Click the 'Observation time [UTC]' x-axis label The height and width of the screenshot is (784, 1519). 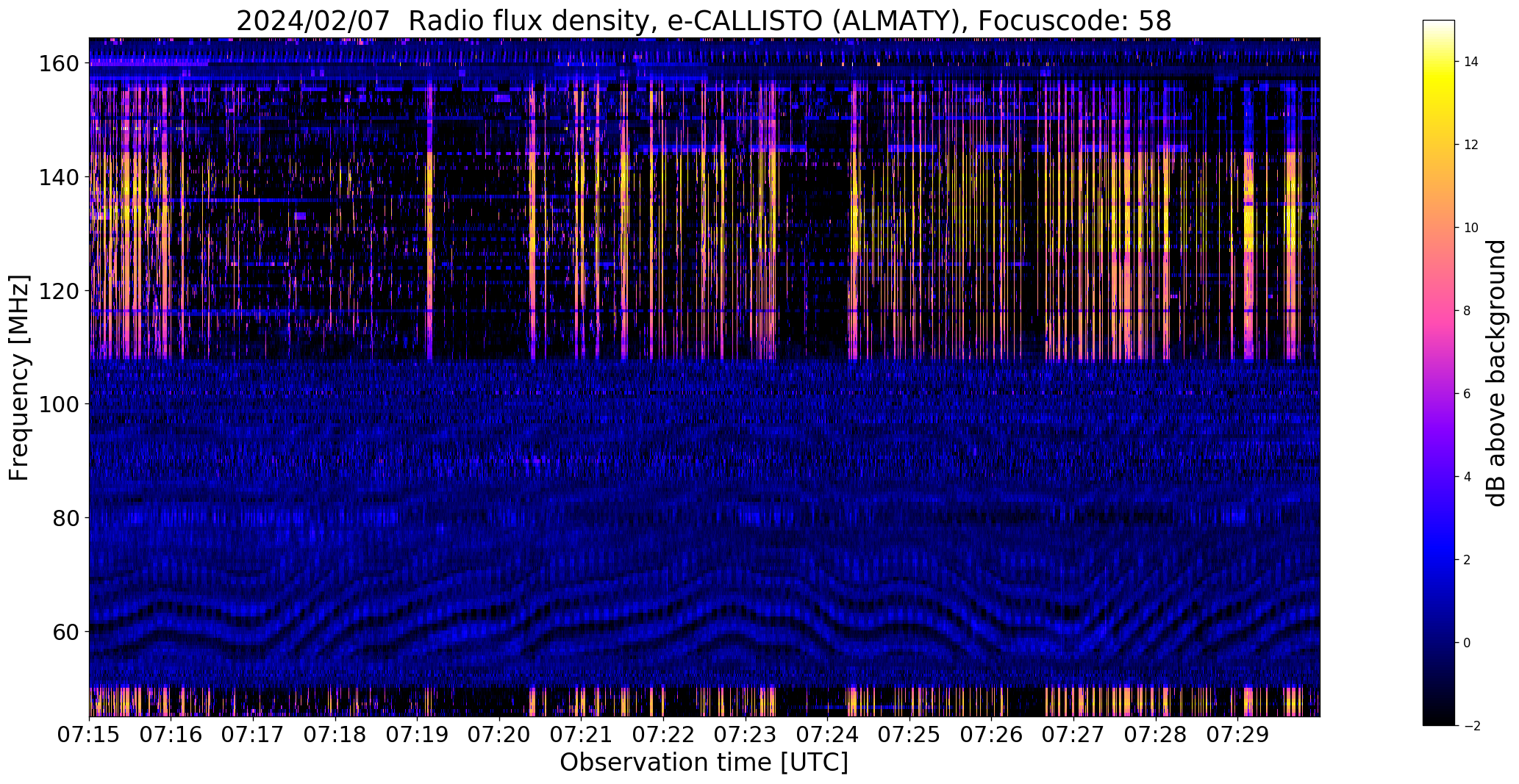704,763
